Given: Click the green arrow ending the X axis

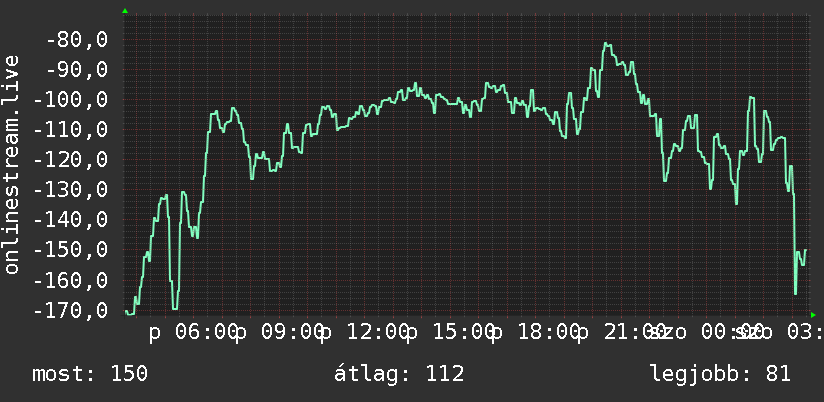Looking at the screenshot, I should (813, 315).
